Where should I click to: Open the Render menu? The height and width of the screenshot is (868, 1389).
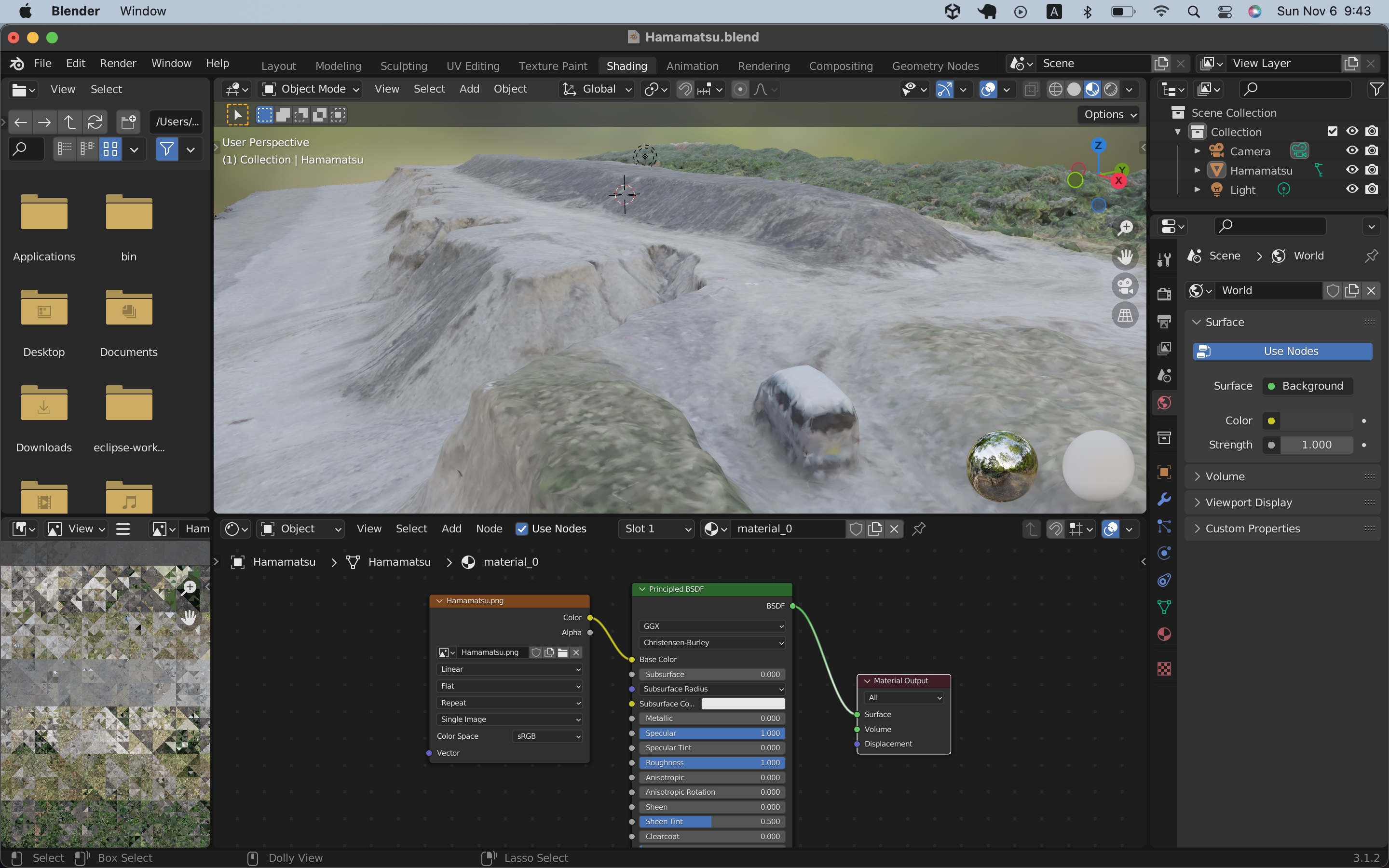[118, 63]
